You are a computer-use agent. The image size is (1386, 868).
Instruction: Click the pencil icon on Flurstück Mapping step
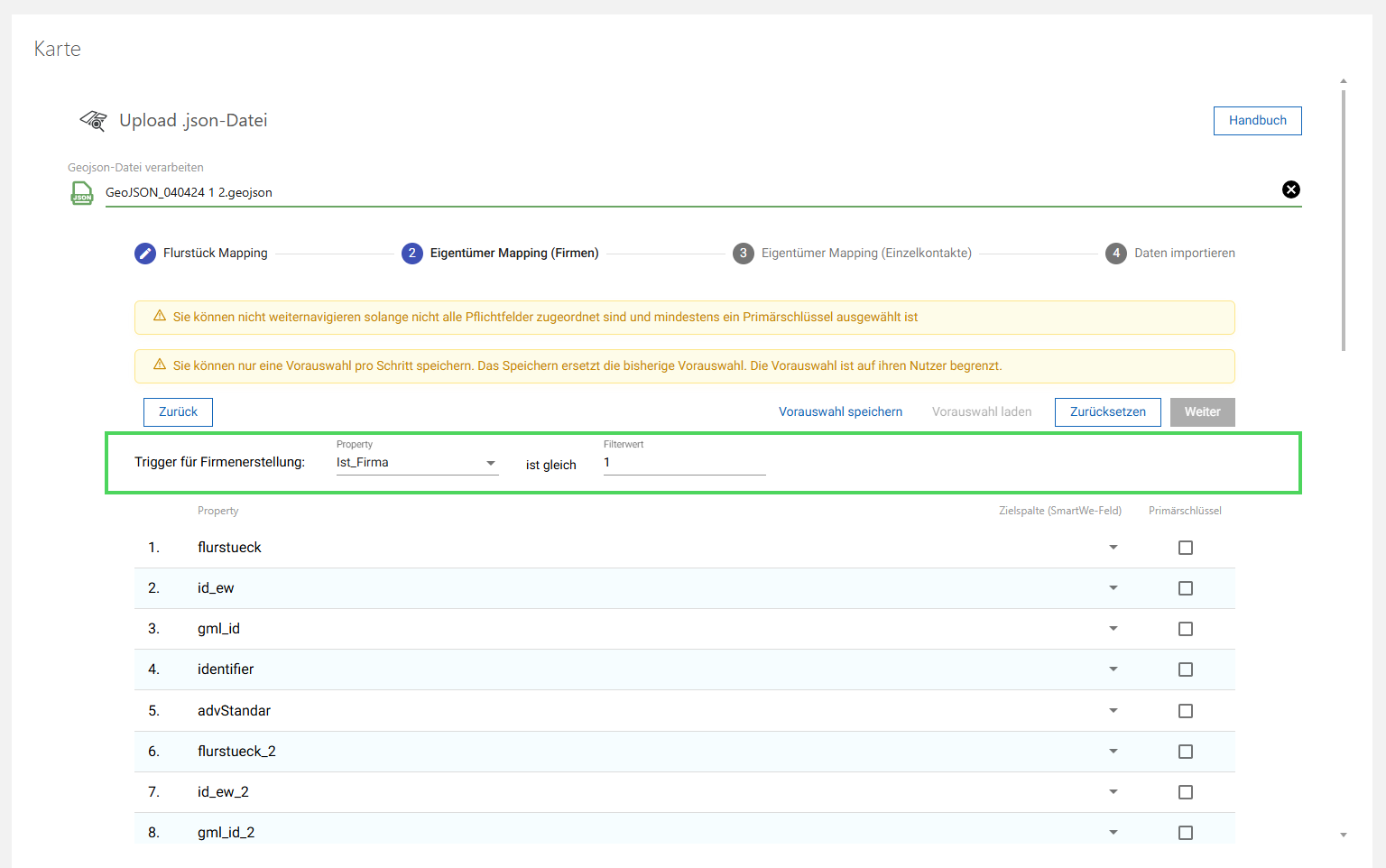coord(145,254)
